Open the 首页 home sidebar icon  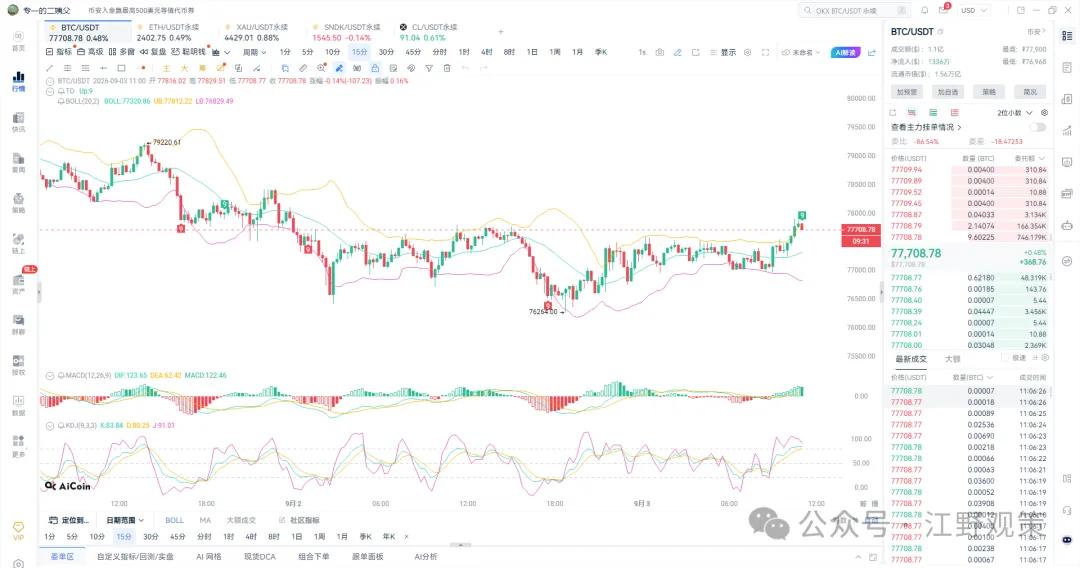click(x=19, y=40)
